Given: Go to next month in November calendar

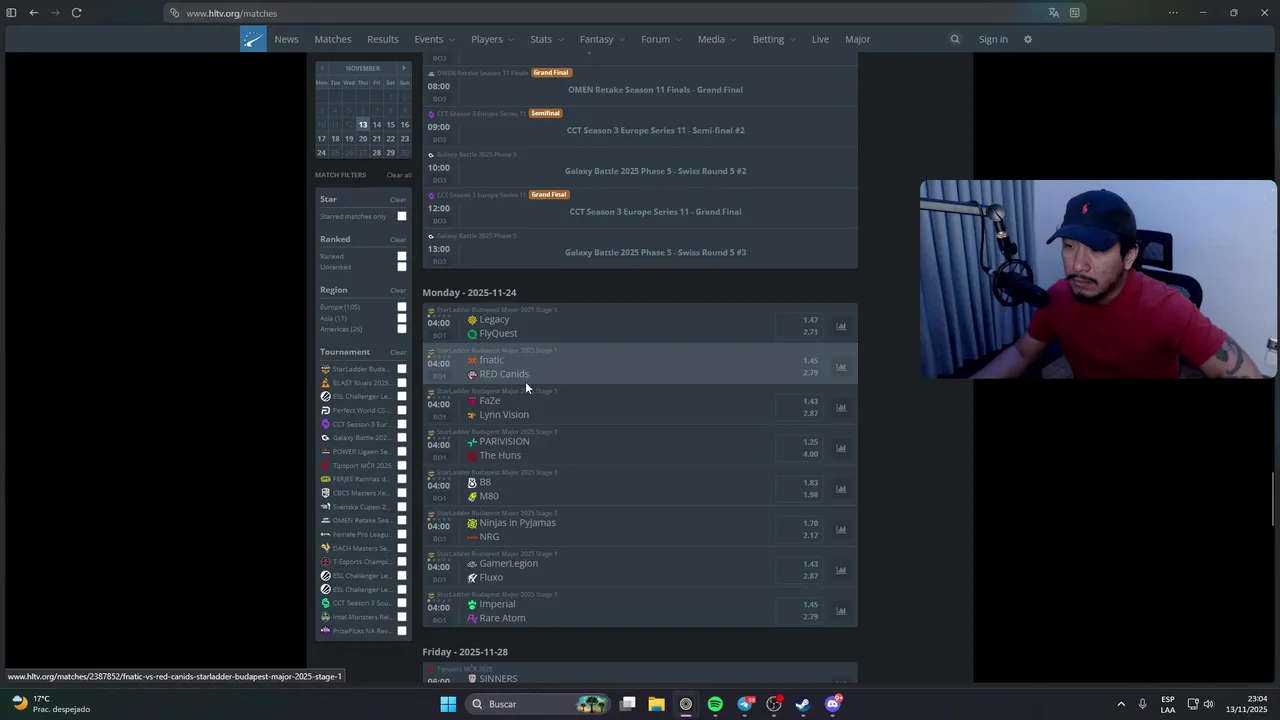Looking at the screenshot, I should point(403,68).
